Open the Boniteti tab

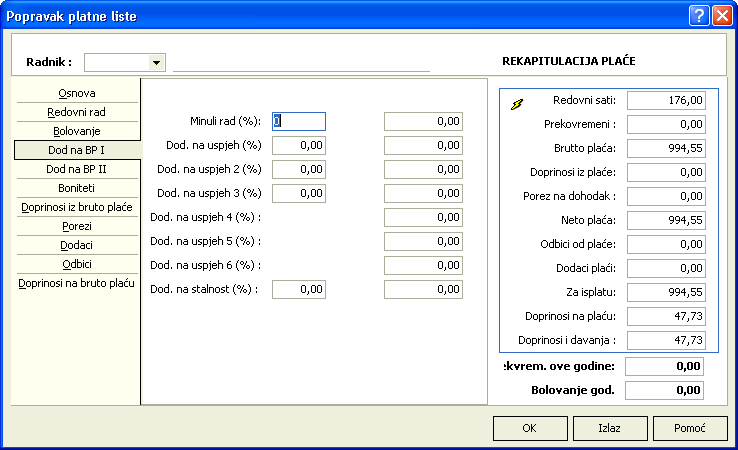coord(77,188)
